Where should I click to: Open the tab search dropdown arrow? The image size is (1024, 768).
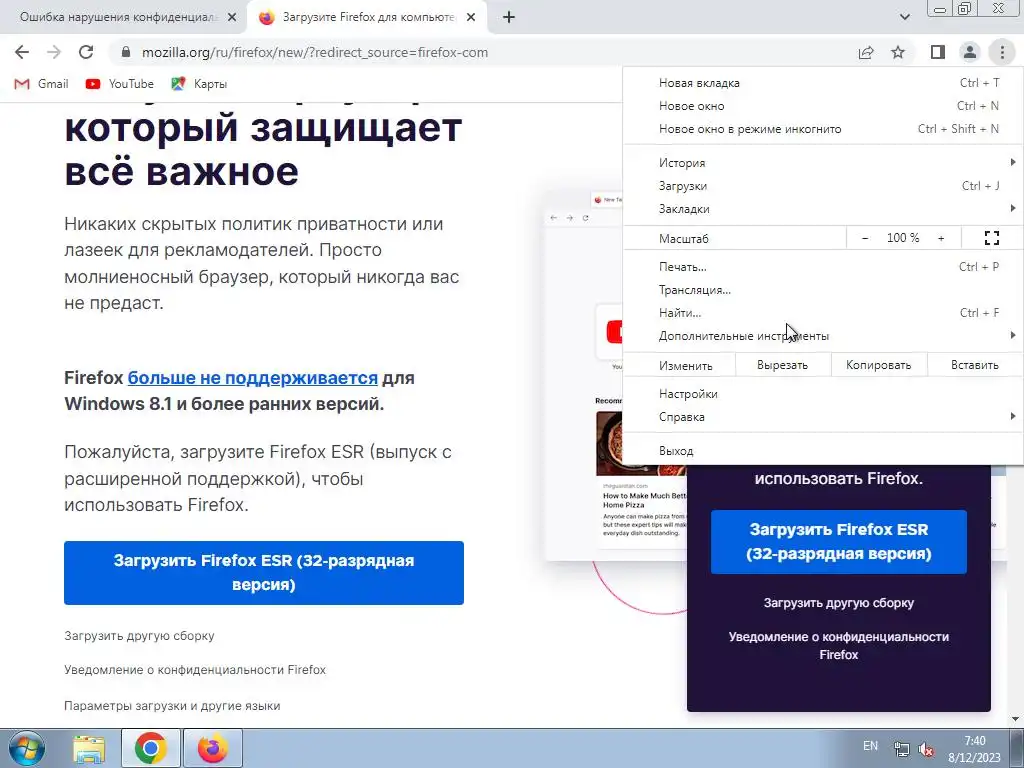click(904, 18)
